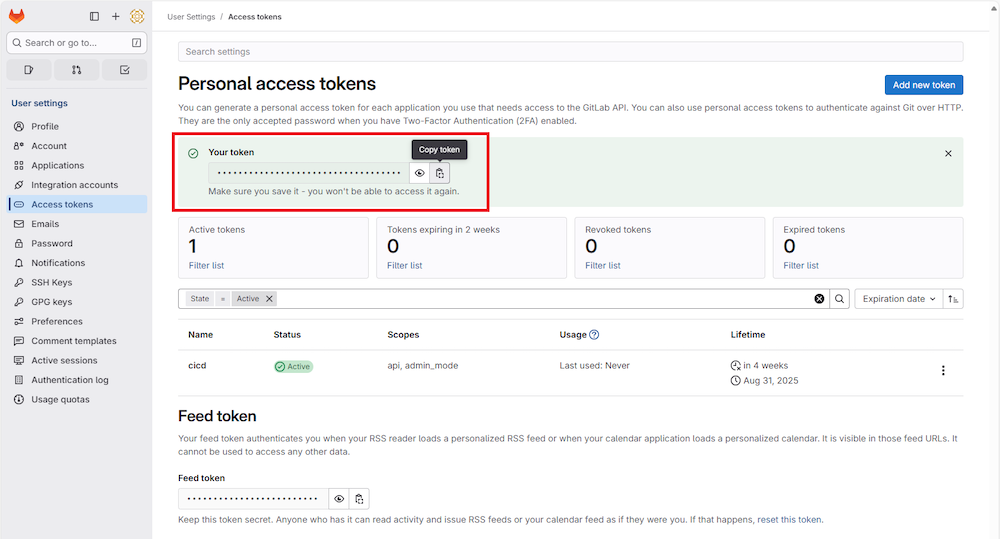Click the api, admin_mode scopes cell
Image resolution: width=1000 pixels, height=539 pixels.
(423, 365)
